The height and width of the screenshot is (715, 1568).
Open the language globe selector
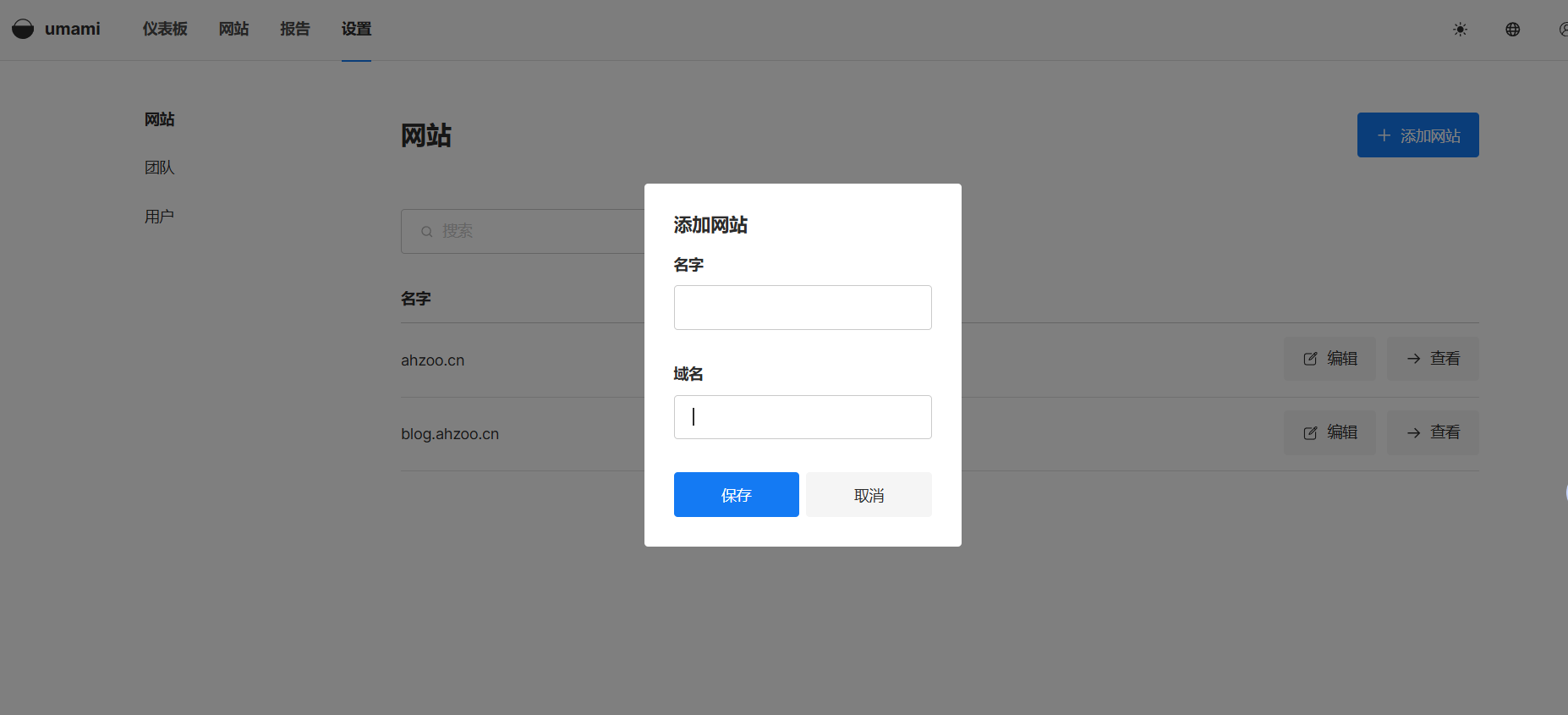pos(1512,30)
